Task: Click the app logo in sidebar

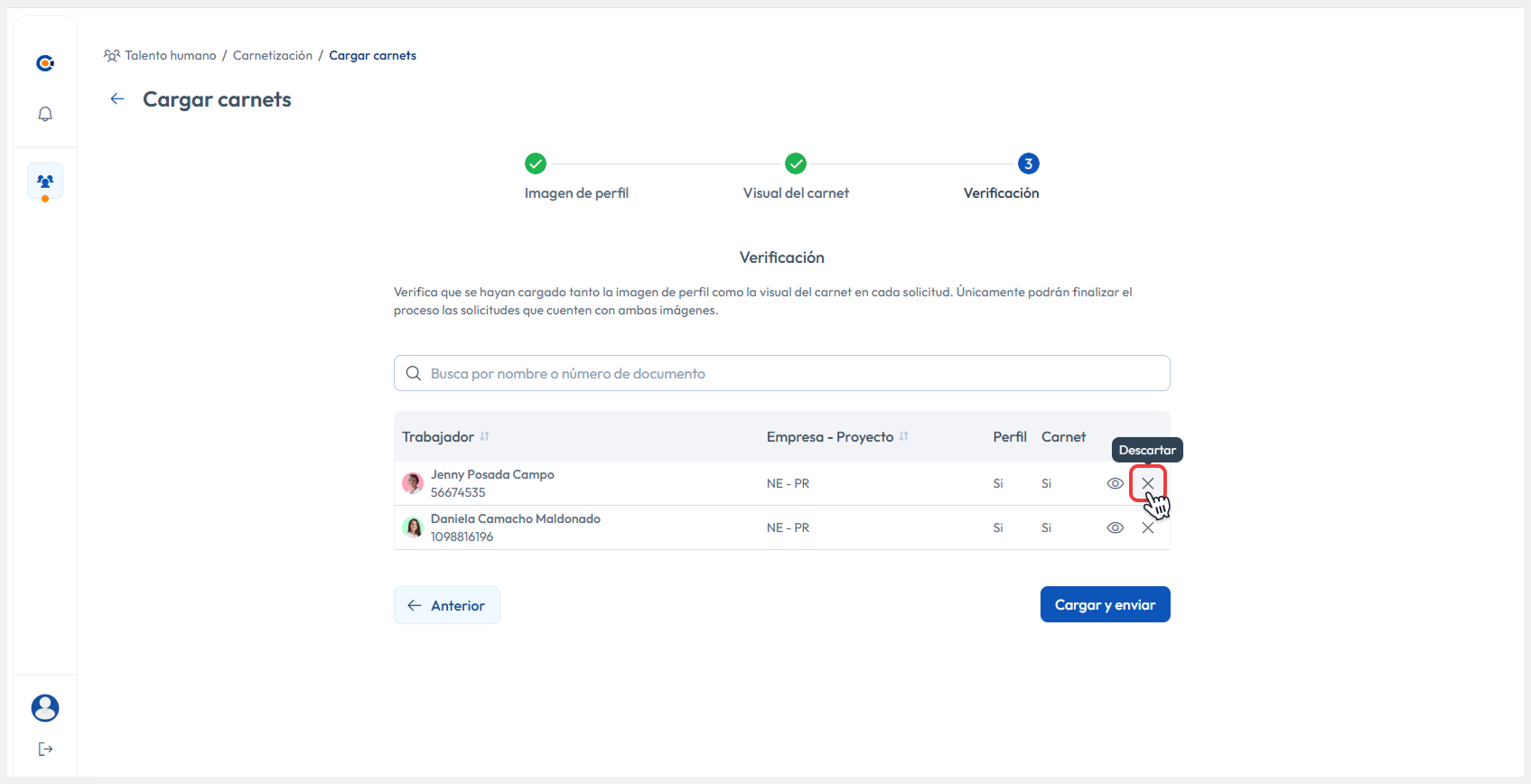Action: click(x=45, y=63)
